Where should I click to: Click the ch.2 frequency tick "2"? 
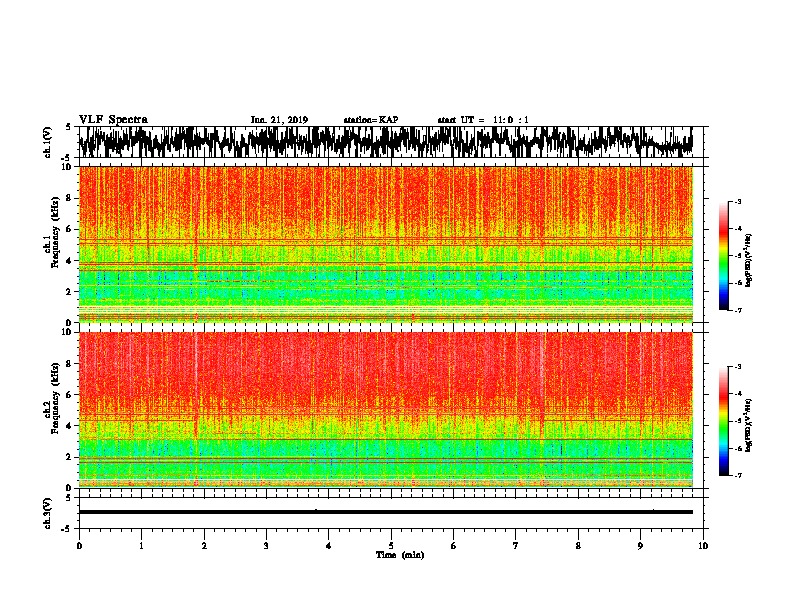[70, 457]
